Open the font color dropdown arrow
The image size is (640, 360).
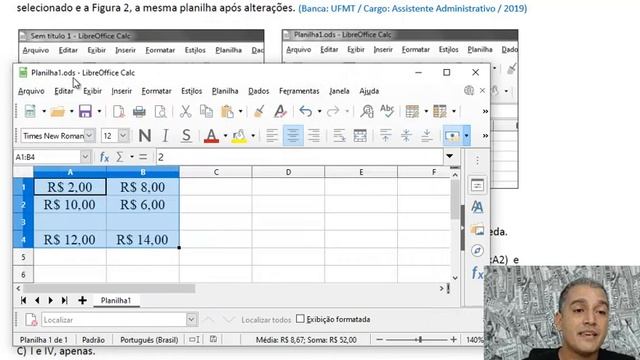(x=225, y=136)
